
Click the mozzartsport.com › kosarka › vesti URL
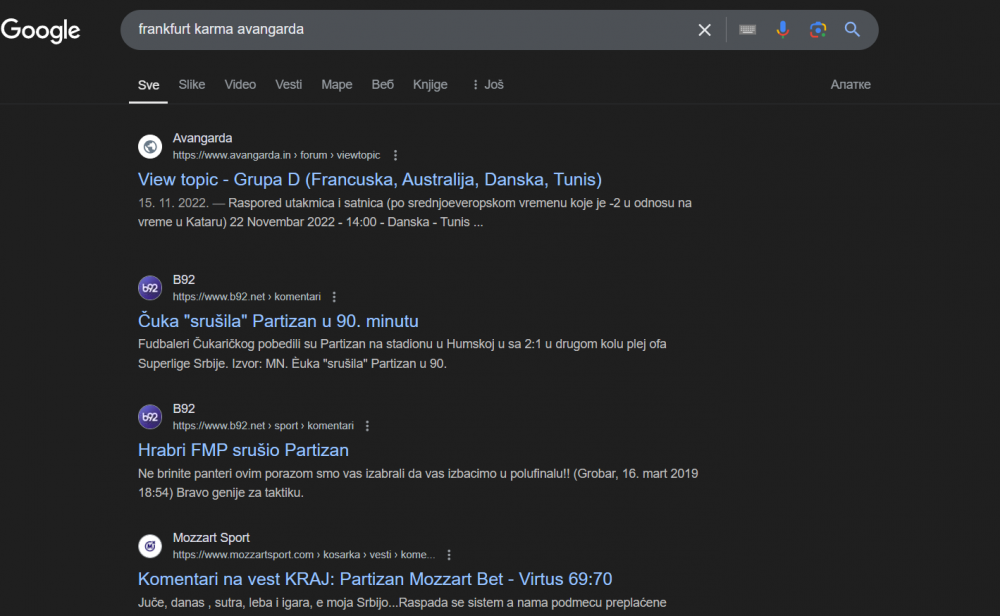pyautogui.click(x=304, y=555)
